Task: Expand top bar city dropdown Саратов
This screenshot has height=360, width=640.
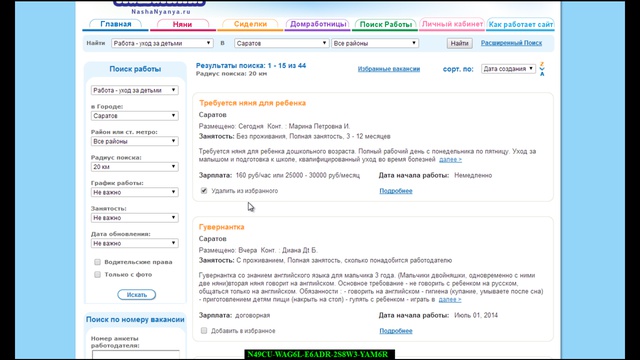Action: point(282,43)
